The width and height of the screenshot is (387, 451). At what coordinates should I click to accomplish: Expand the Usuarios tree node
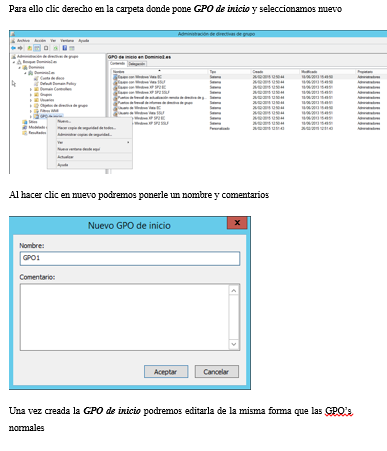(31, 100)
